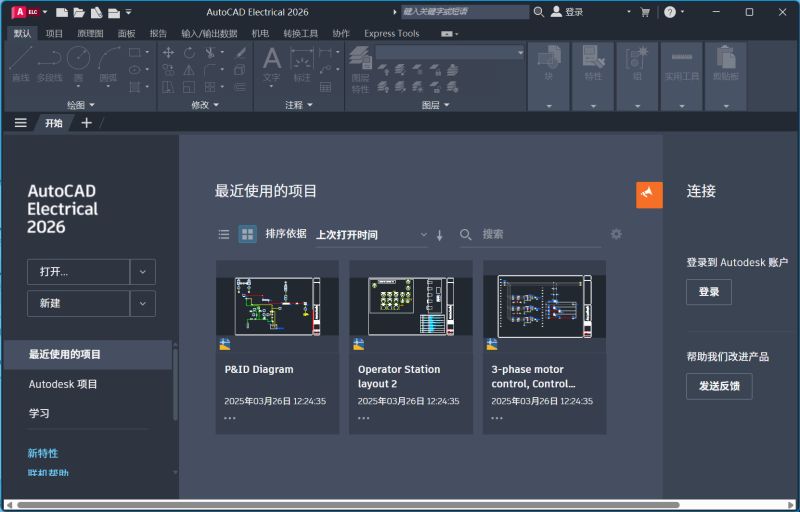Open the Express Tools ribbon tab
800x512 pixels.
(x=391, y=34)
